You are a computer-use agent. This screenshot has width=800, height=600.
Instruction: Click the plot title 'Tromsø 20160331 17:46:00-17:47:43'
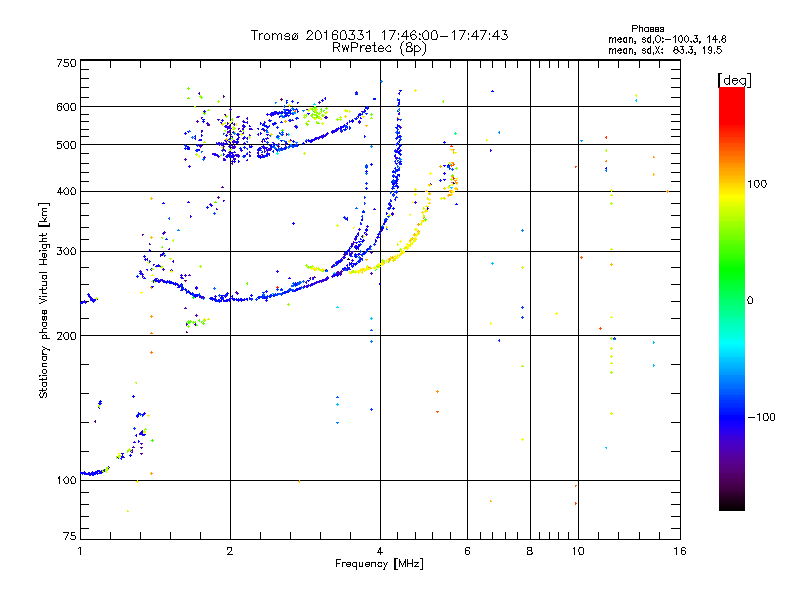[x=379, y=35]
